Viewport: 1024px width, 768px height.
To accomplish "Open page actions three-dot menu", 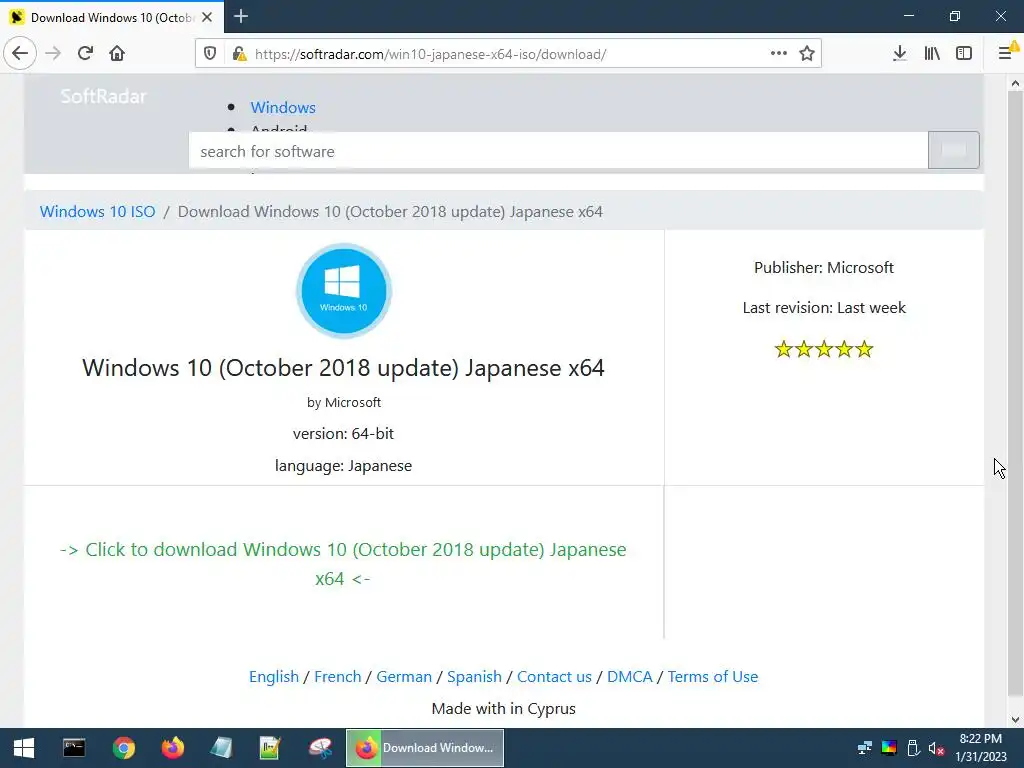I will click(x=778, y=53).
